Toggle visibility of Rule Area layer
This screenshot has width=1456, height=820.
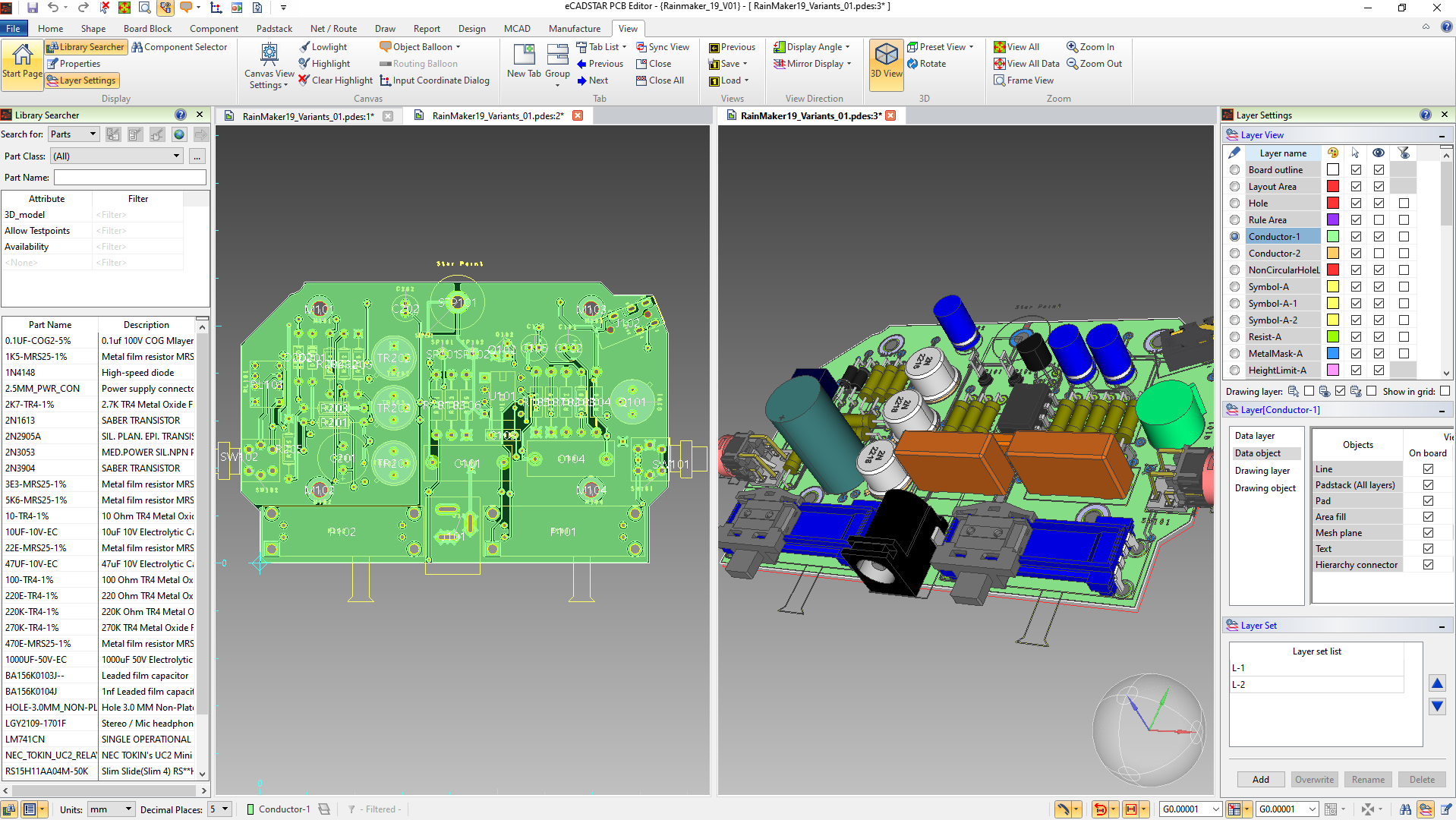[x=1379, y=220]
